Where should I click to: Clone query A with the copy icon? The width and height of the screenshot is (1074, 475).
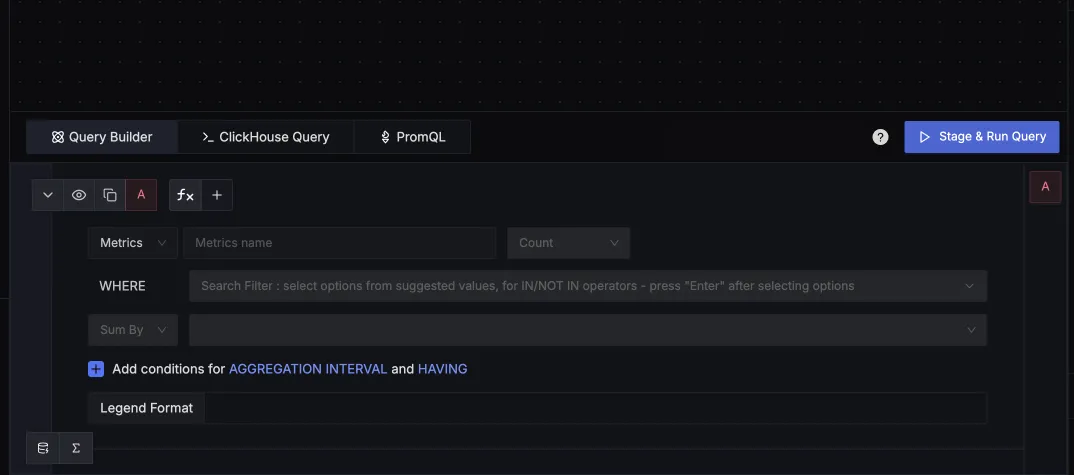tap(110, 195)
